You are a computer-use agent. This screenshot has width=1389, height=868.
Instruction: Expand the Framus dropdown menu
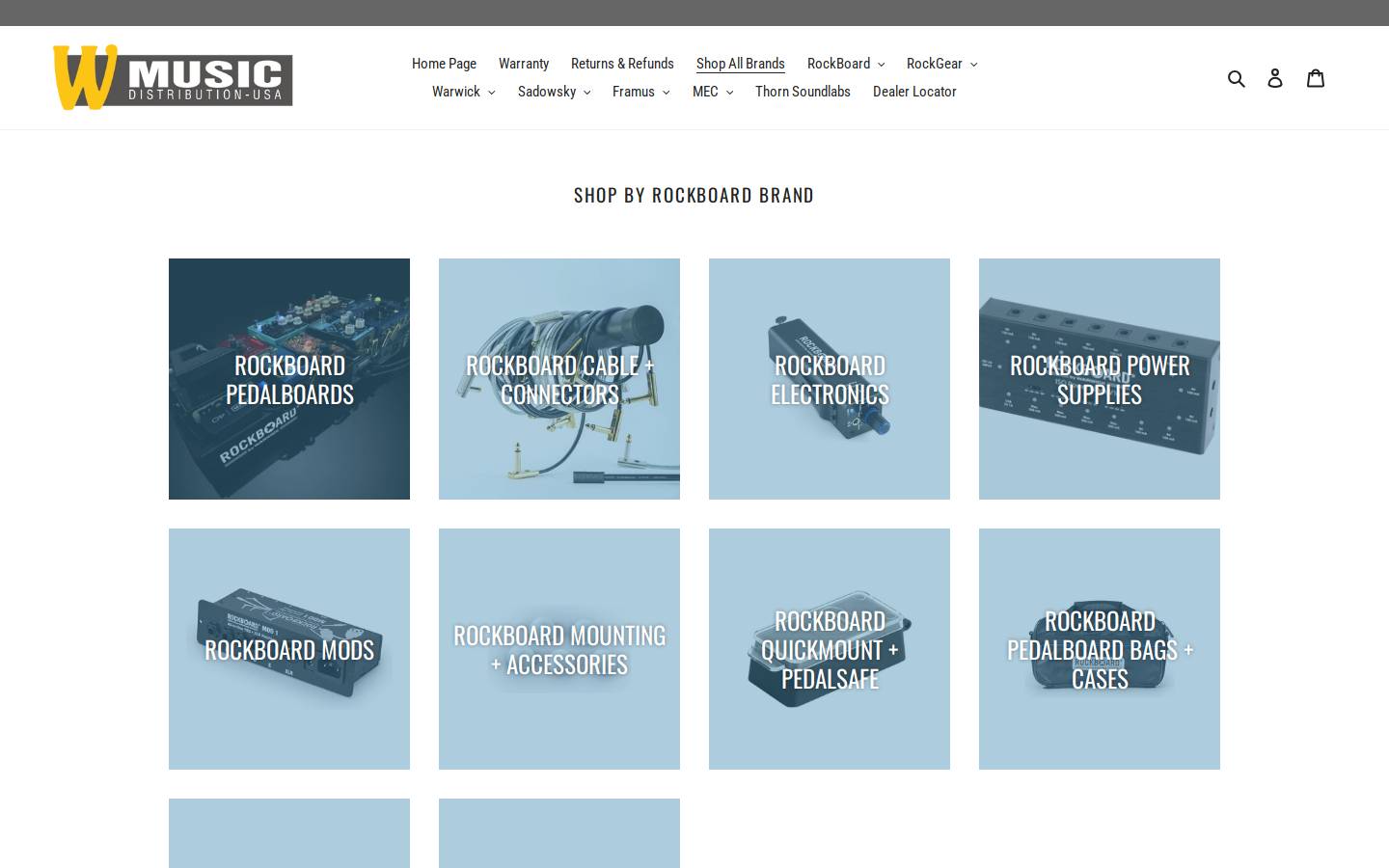click(641, 92)
